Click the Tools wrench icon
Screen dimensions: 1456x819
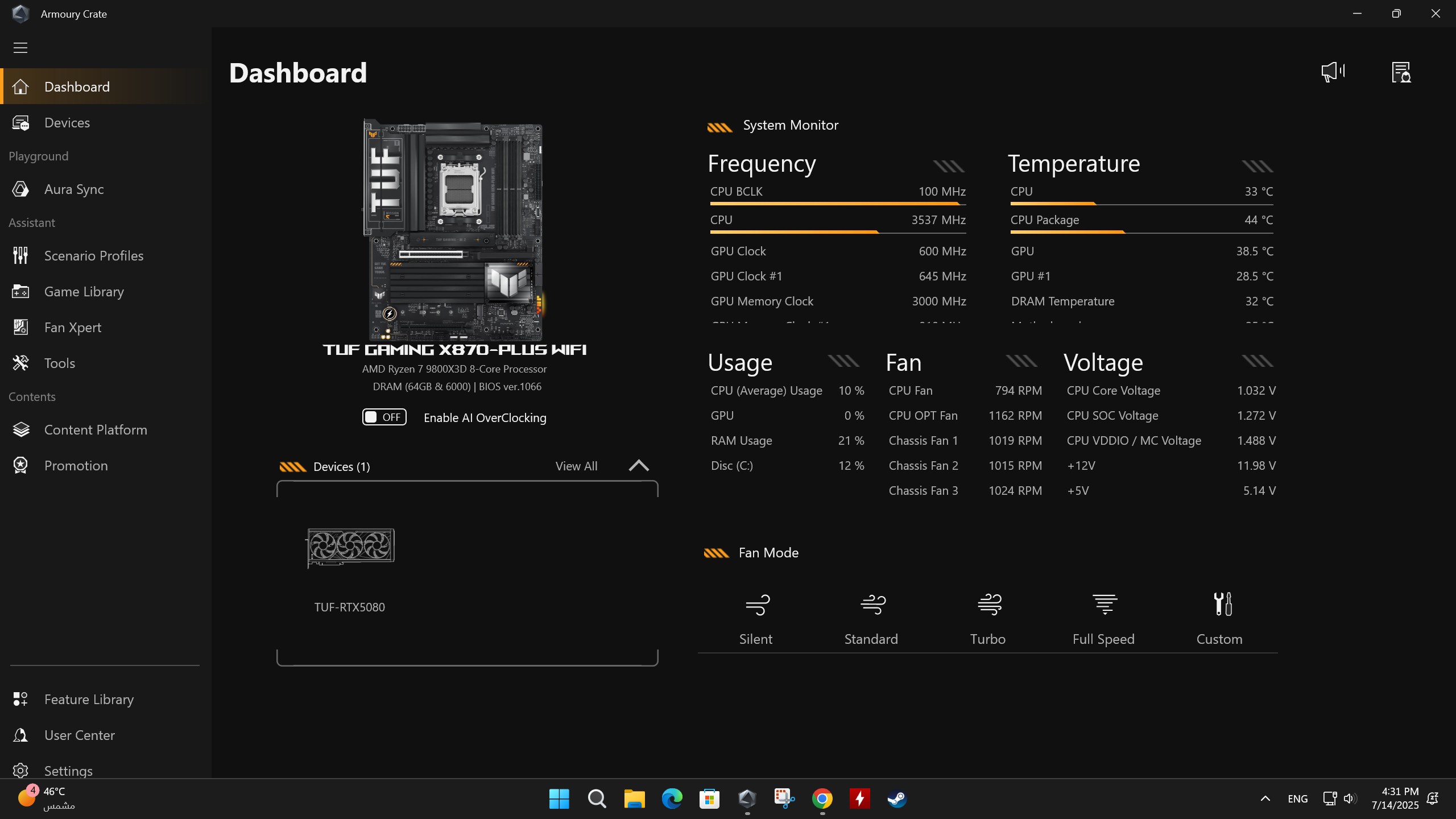[20, 363]
